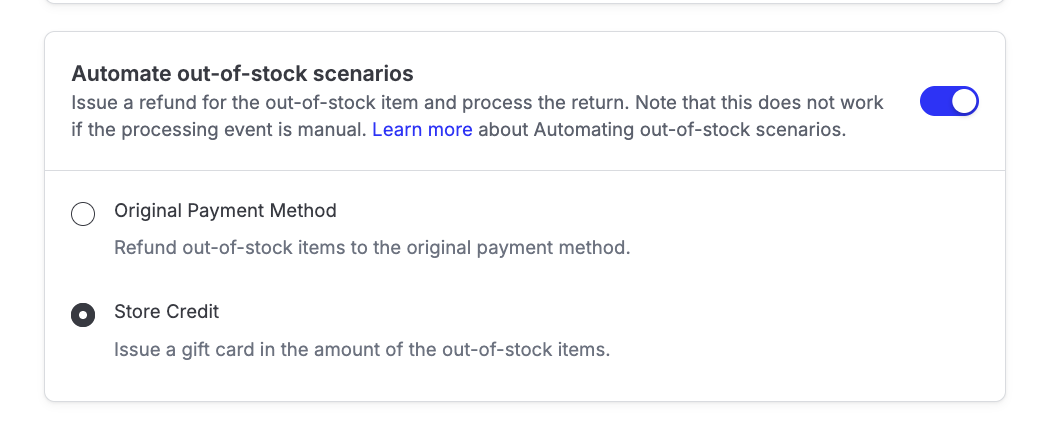Click the empty circle beside Original Payment Method
The height and width of the screenshot is (436, 1046).
pos(83,214)
